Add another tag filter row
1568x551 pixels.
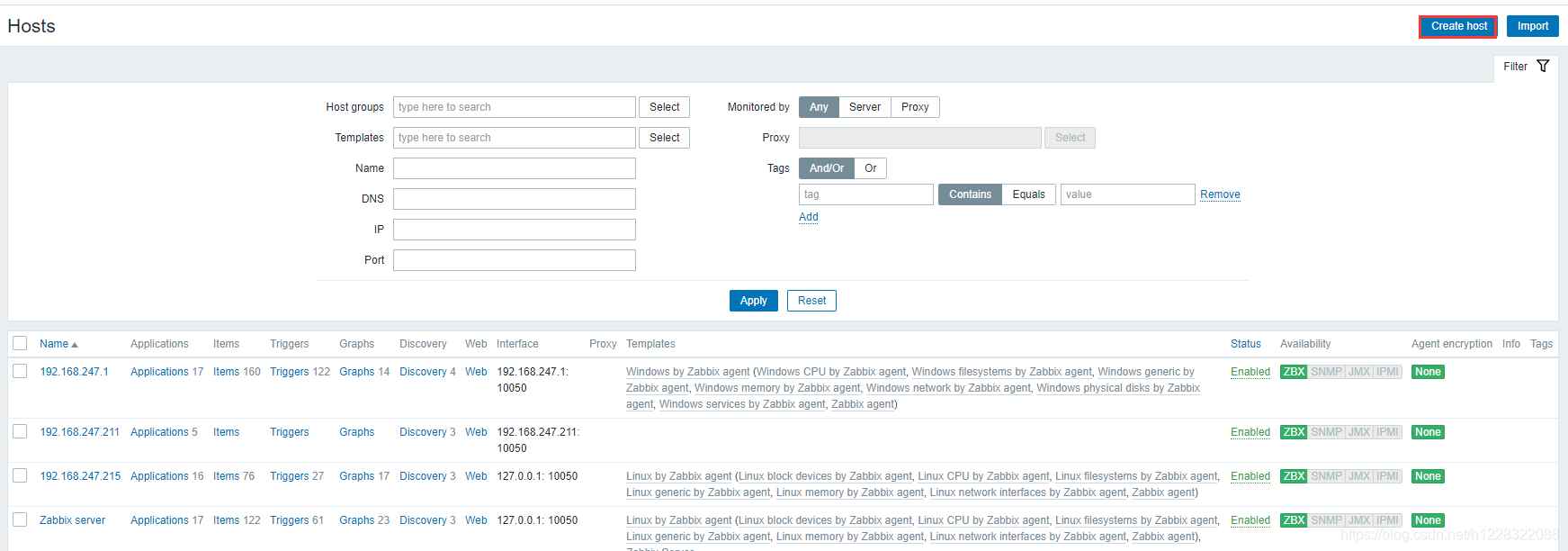(x=809, y=217)
